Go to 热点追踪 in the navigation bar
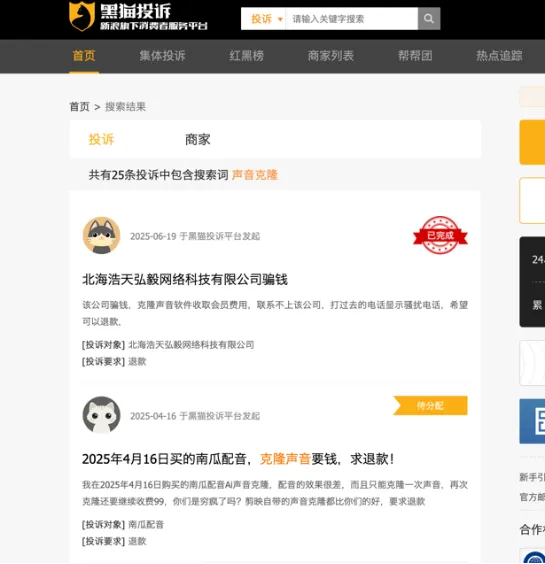 point(499,56)
